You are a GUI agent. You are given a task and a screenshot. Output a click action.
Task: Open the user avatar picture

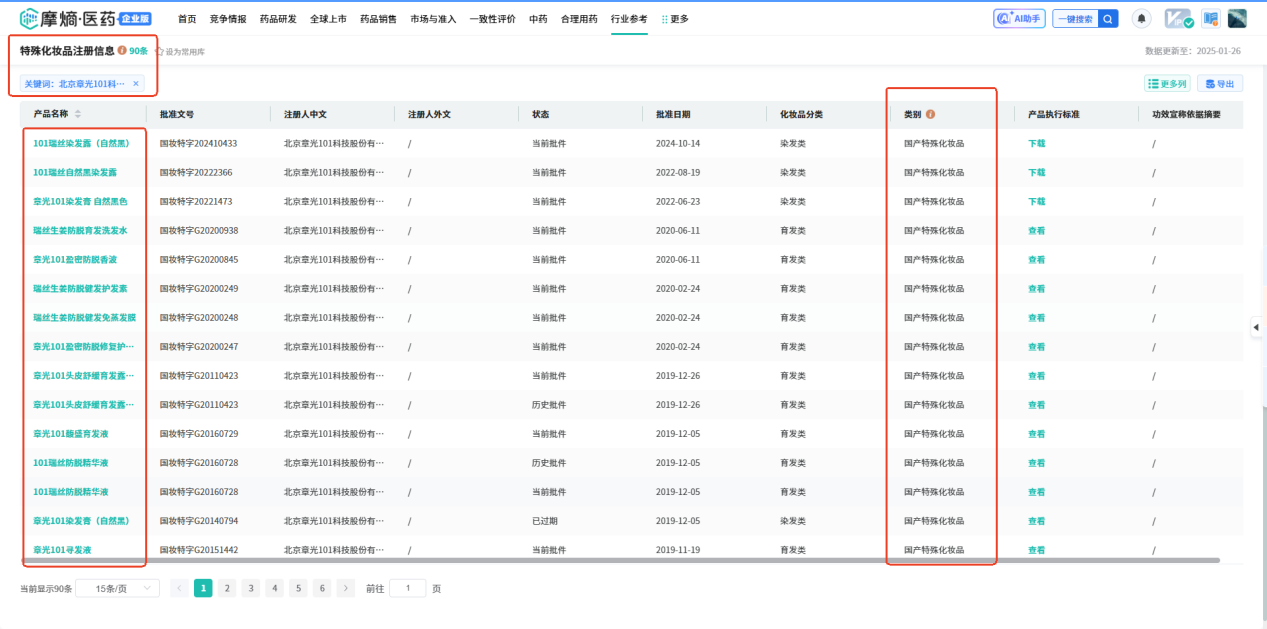click(1237, 18)
